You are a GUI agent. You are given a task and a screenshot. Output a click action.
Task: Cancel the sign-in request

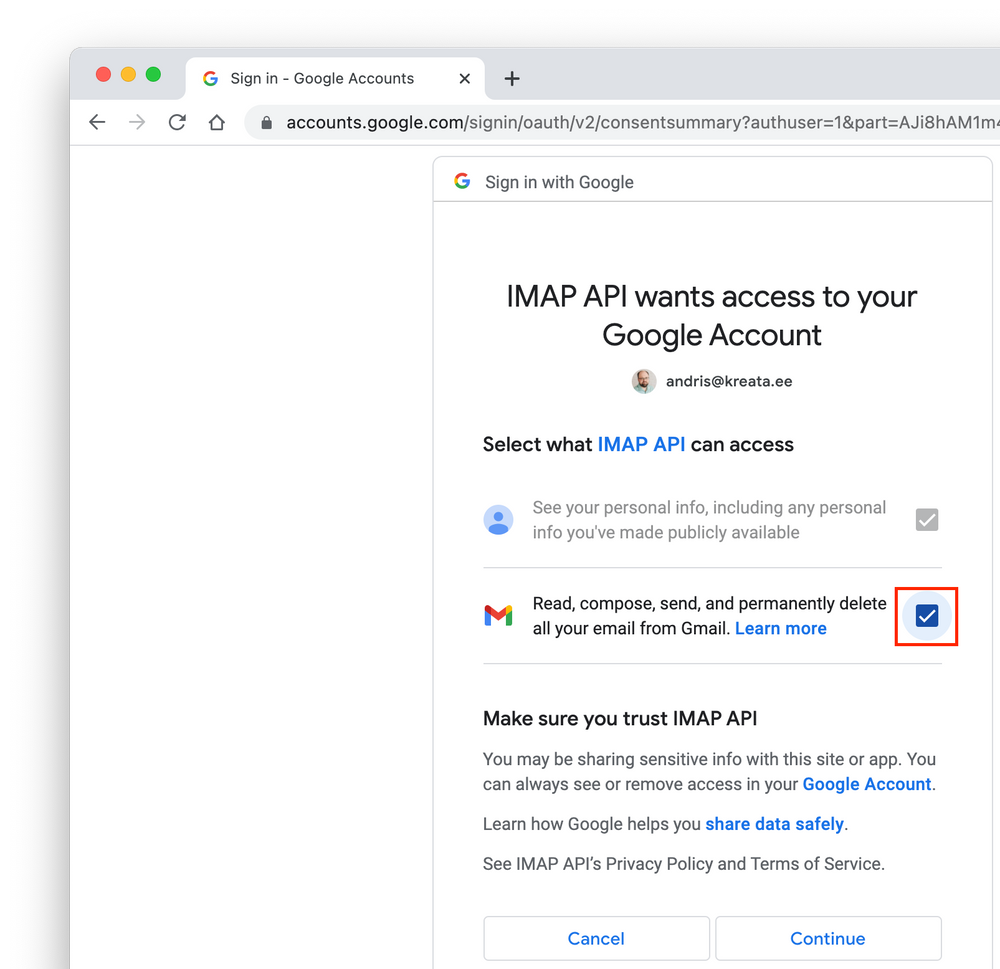pos(596,938)
